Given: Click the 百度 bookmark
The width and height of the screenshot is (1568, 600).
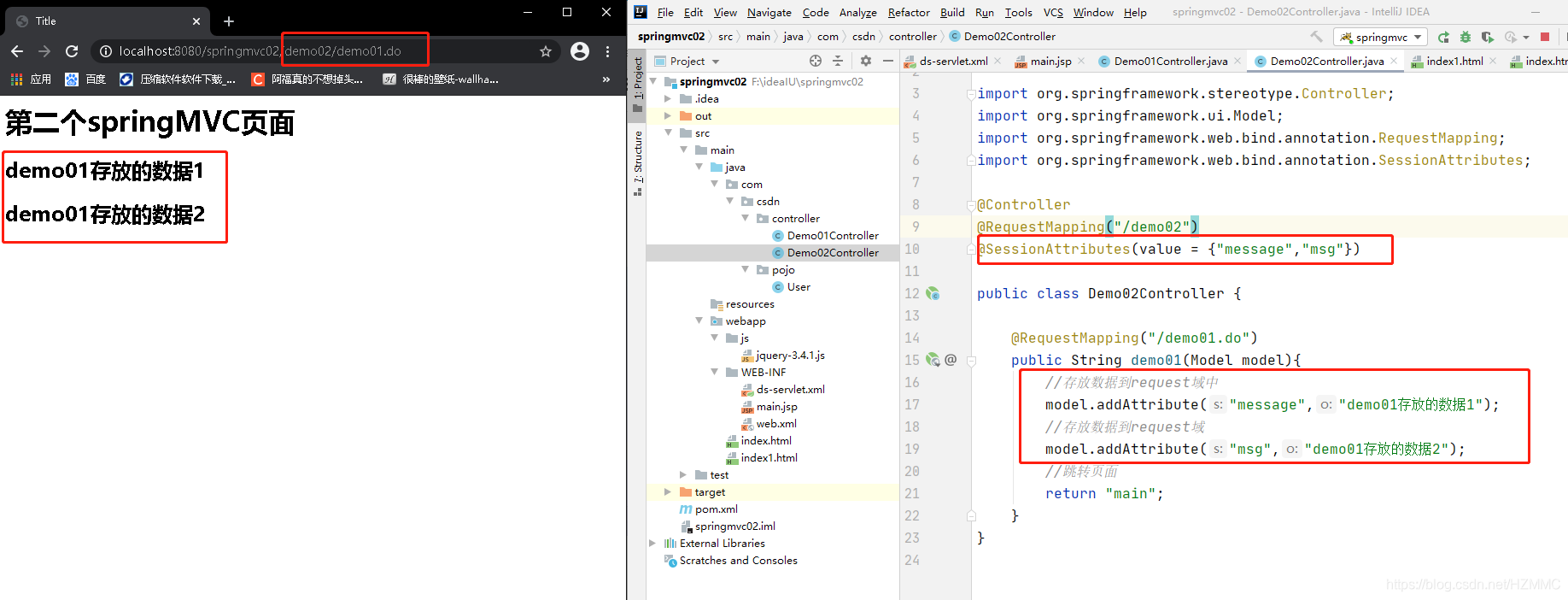Looking at the screenshot, I should point(85,79).
